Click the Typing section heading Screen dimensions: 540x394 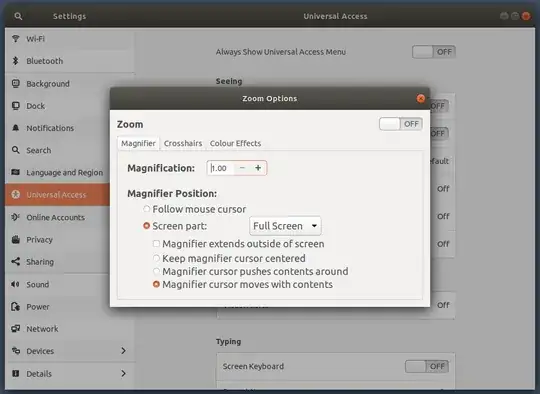(228, 342)
